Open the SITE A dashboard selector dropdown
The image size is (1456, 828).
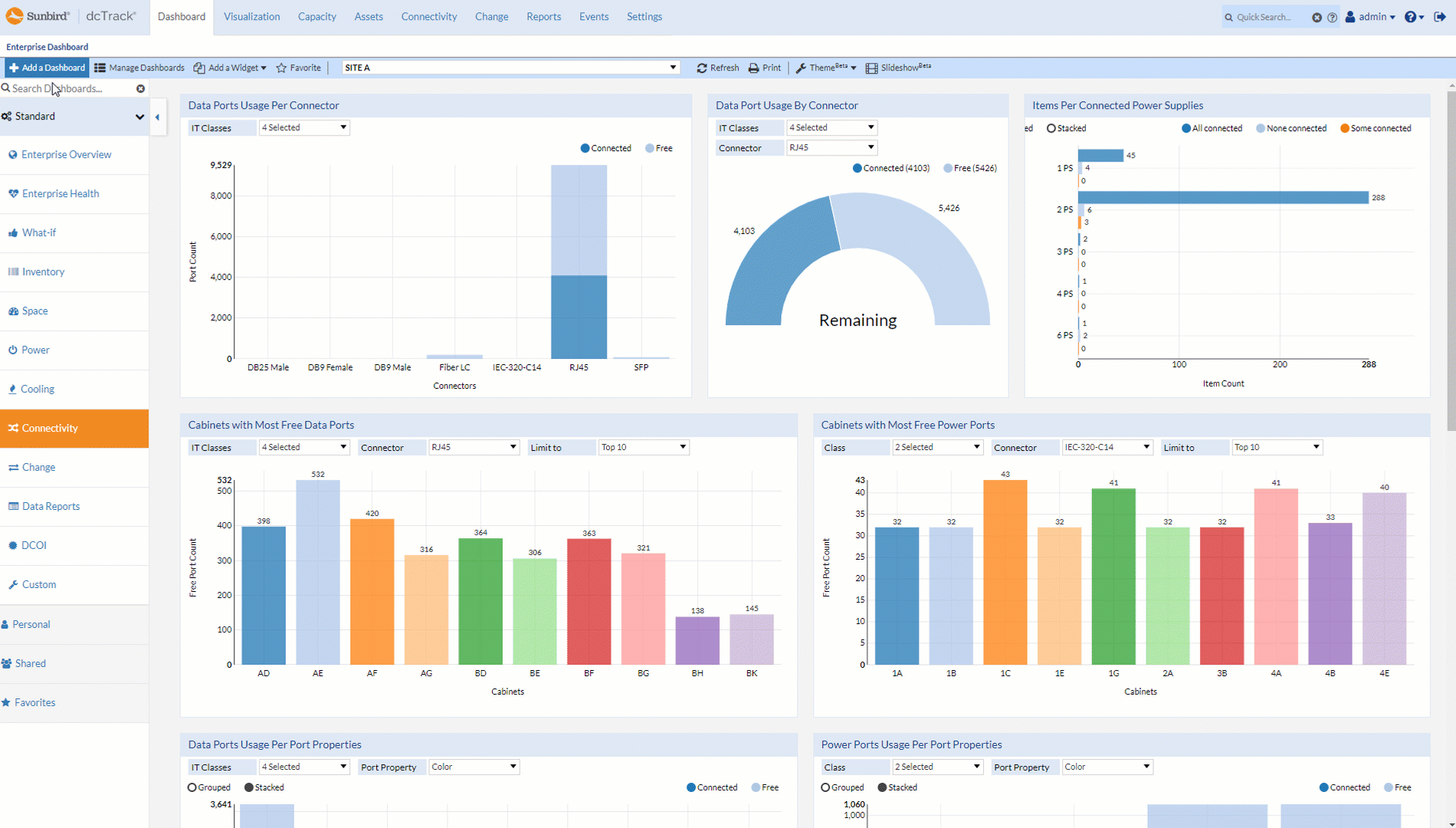[672, 67]
